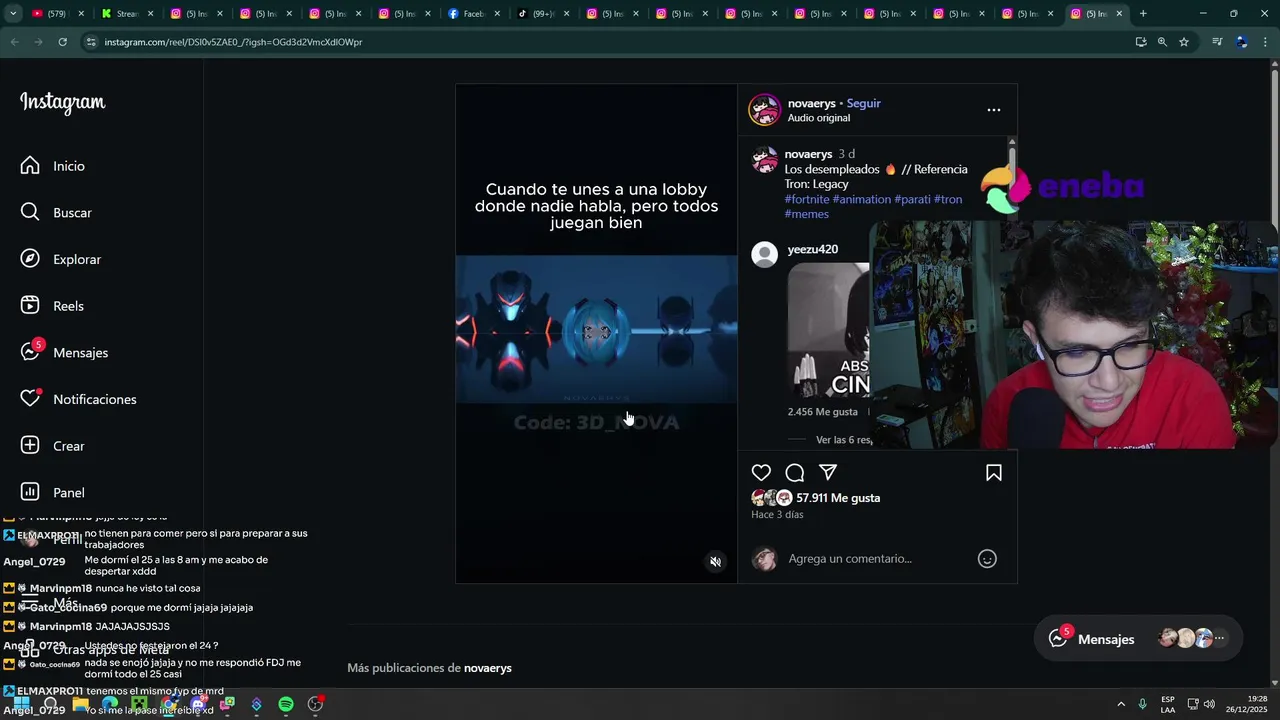Click the address bar URL
The height and width of the screenshot is (720, 1280).
[233, 42]
